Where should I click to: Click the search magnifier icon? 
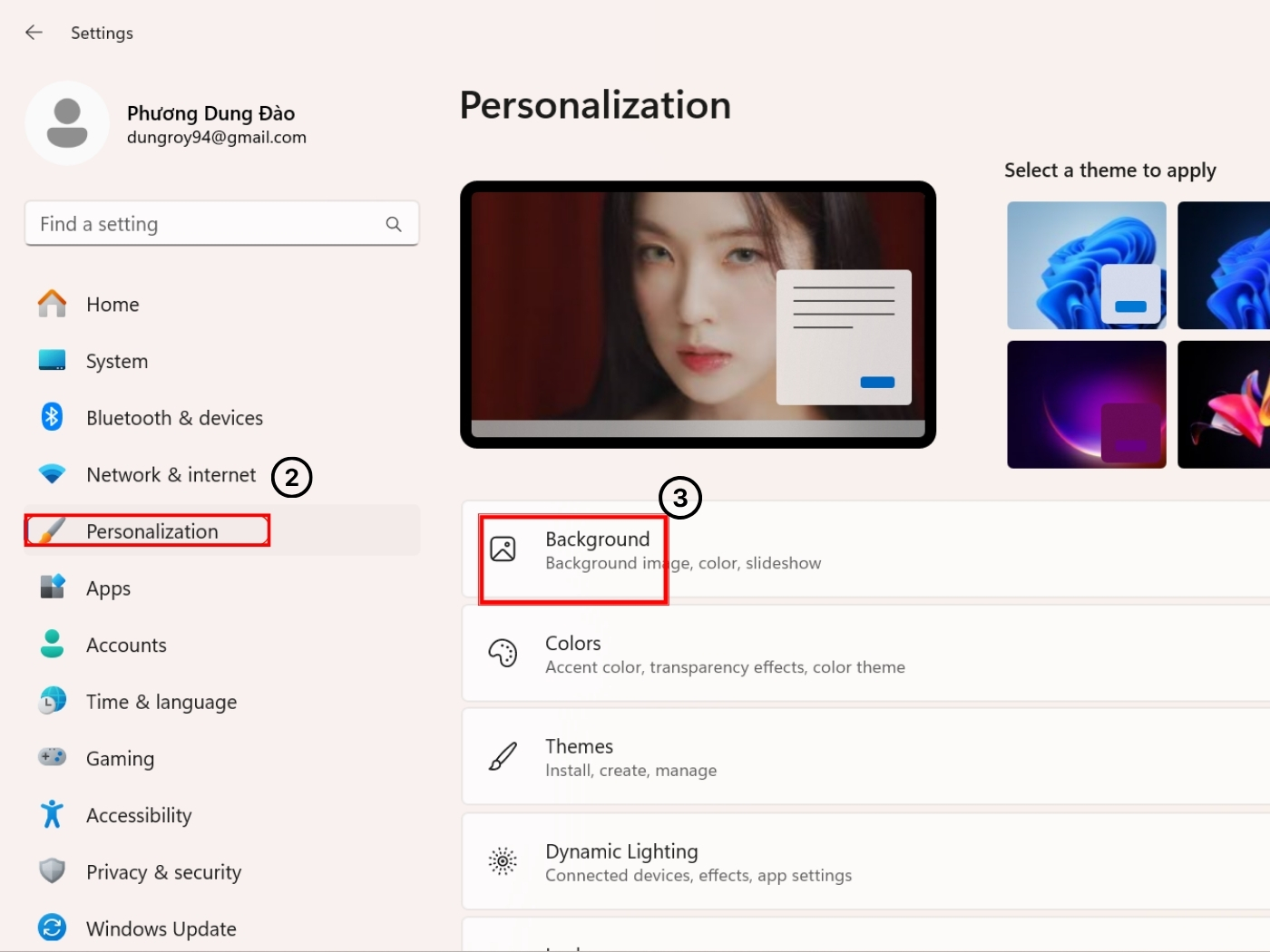point(394,224)
